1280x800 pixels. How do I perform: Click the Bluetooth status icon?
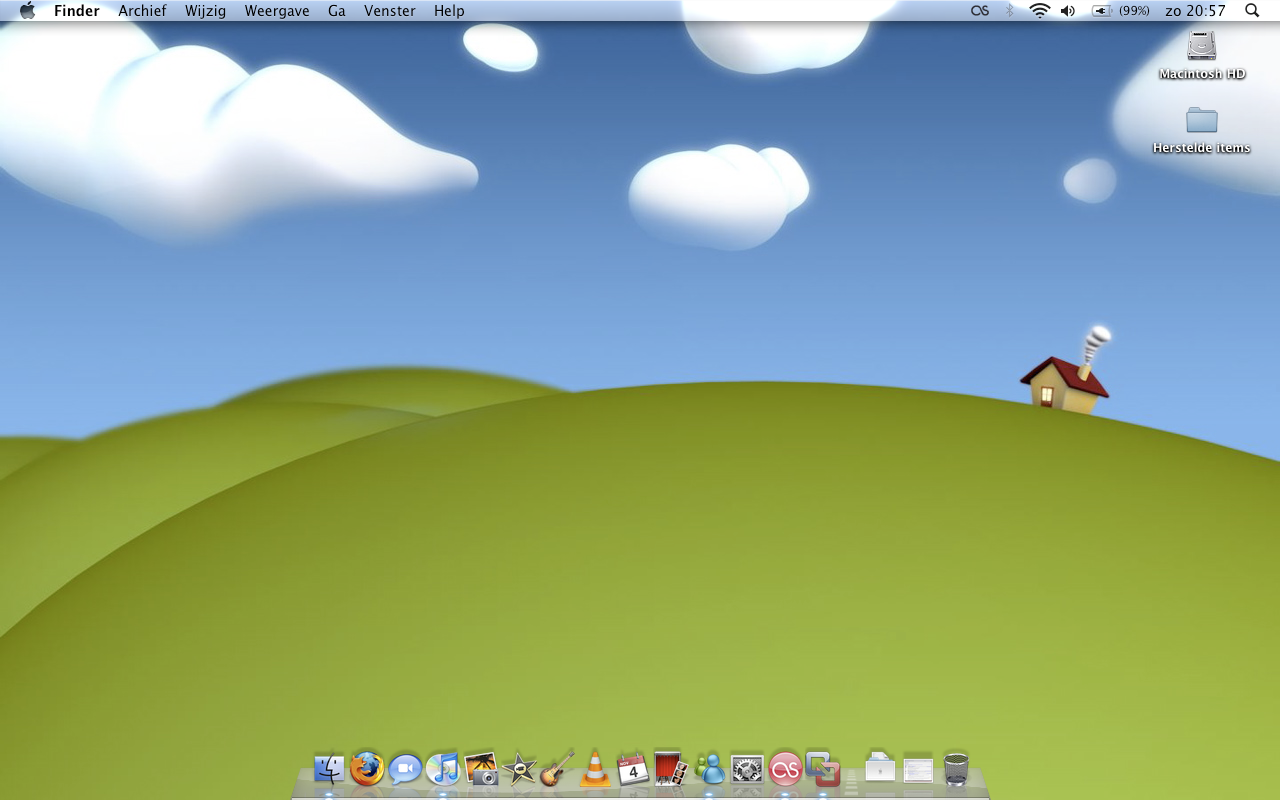(1010, 11)
